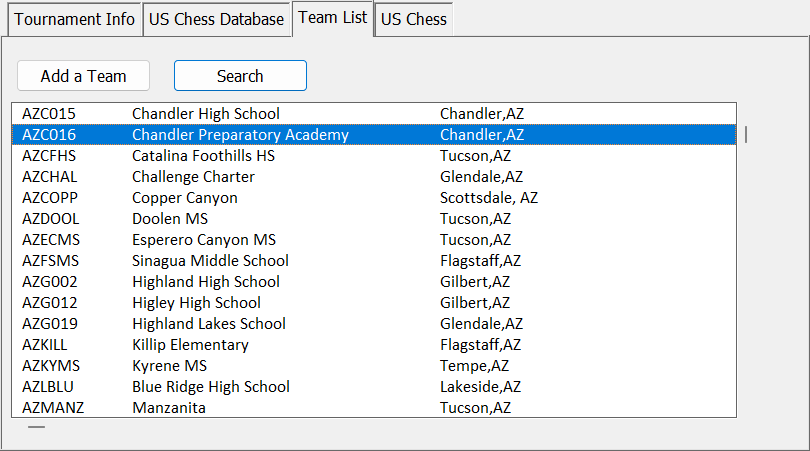Pick the Copper Canyon team entry
Viewport: 810px width, 451px height.
185,198
